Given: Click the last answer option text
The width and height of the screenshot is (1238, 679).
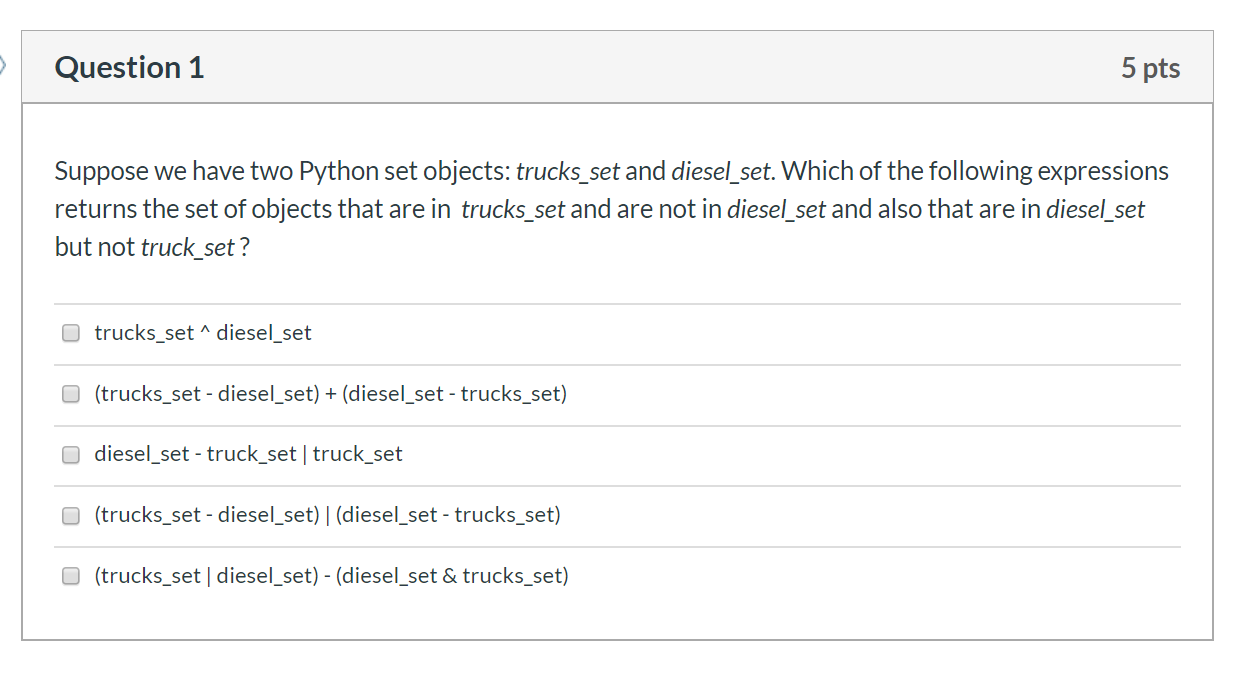Looking at the screenshot, I should pos(331,575).
